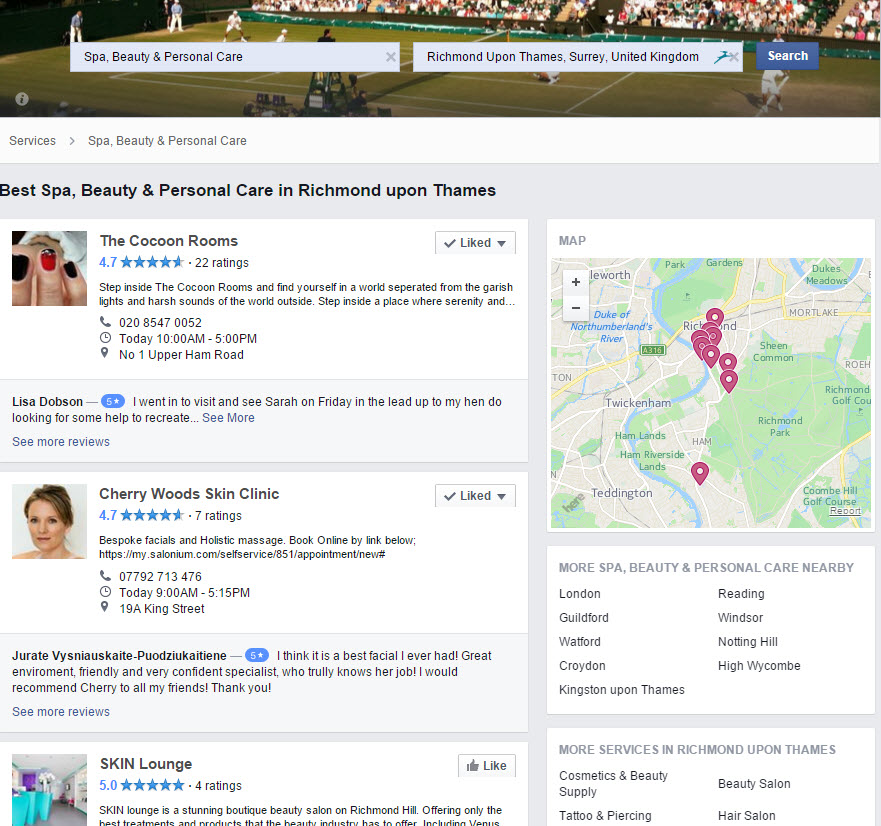Click Cherry Woods Skin Clinic's profile photo

click(x=48, y=521)
